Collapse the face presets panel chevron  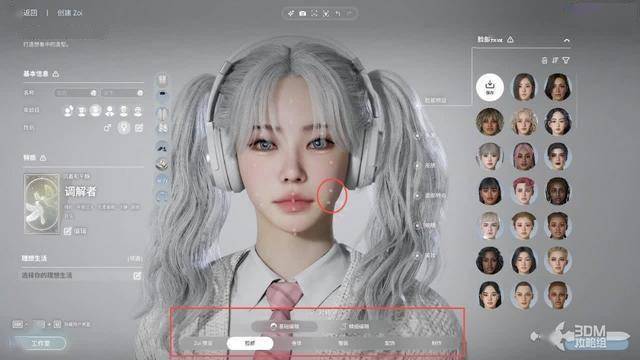pyautogui.click(x=567, y=40)
